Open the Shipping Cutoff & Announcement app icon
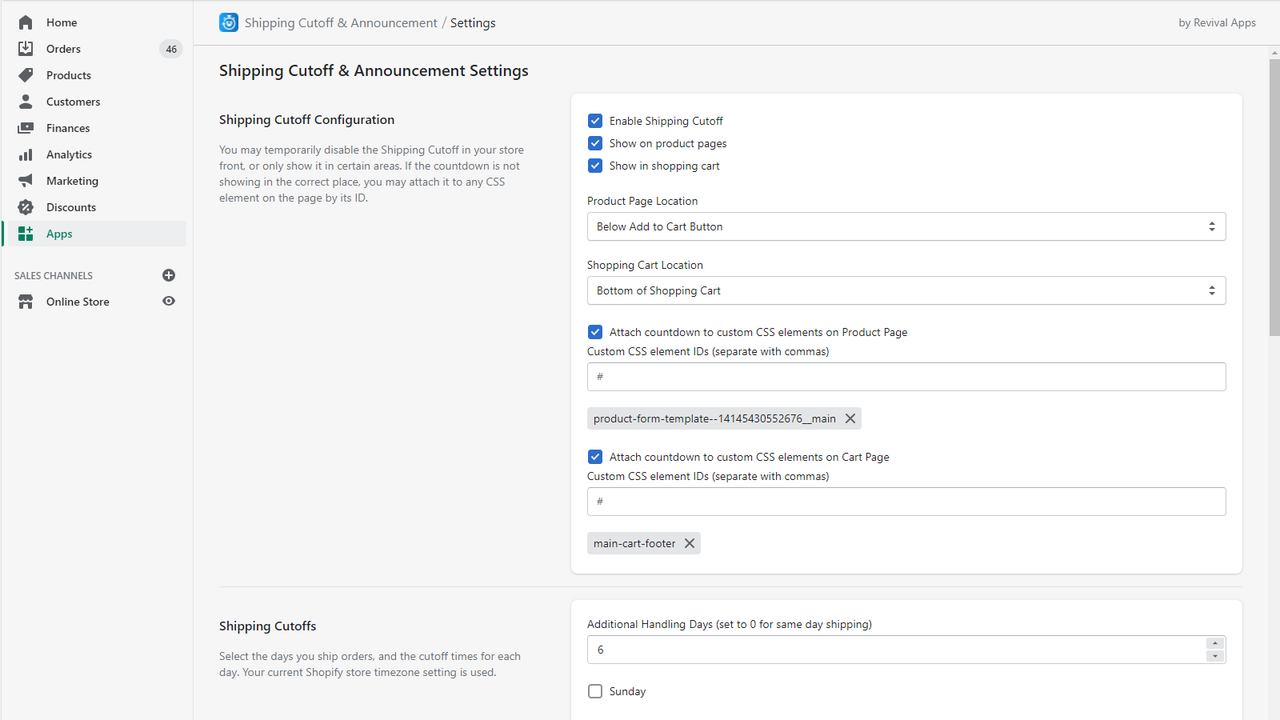 (228, 22)
